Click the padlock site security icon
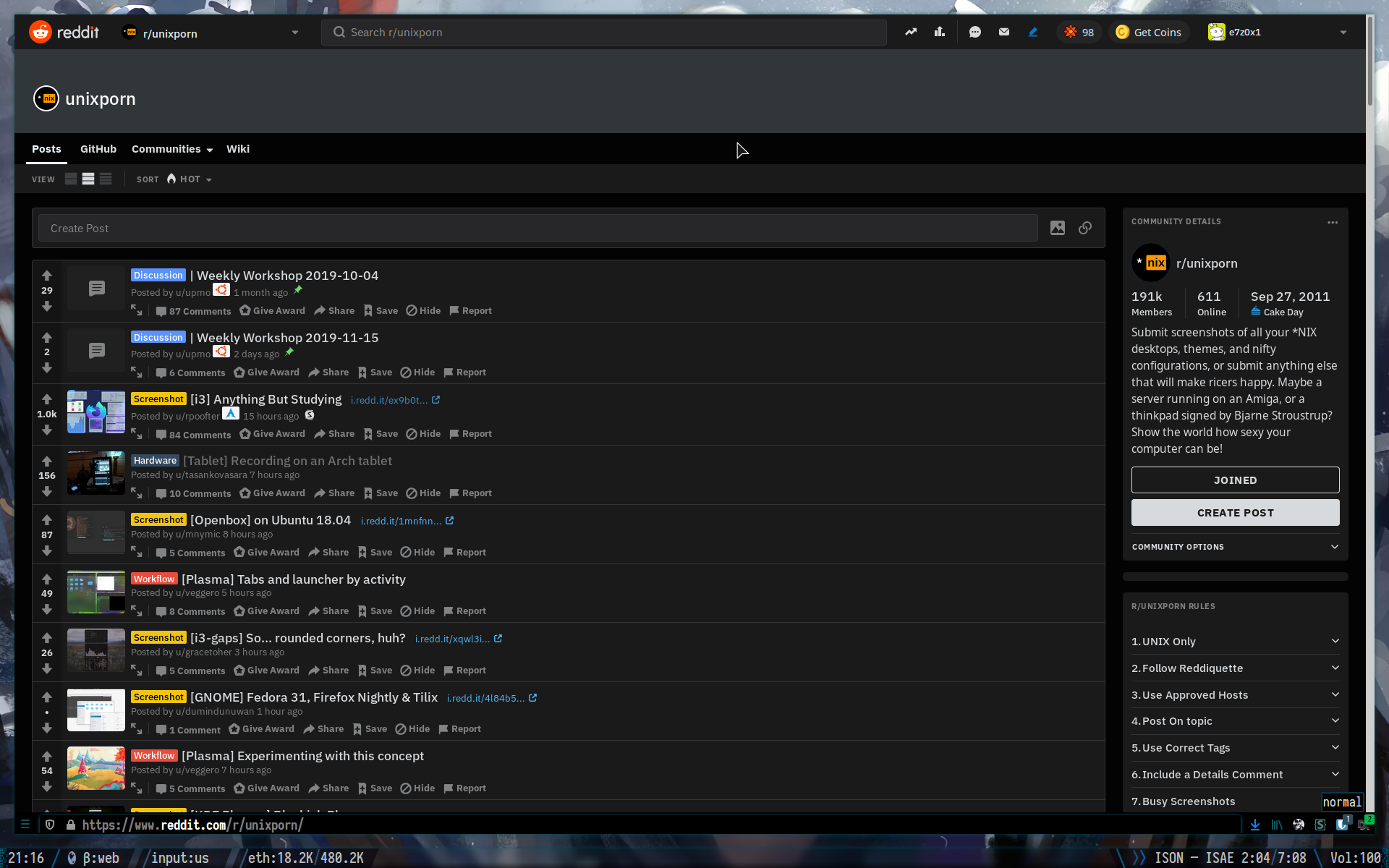The width and height of the screenshot is (1389, 868). click(x=71, y=825)
